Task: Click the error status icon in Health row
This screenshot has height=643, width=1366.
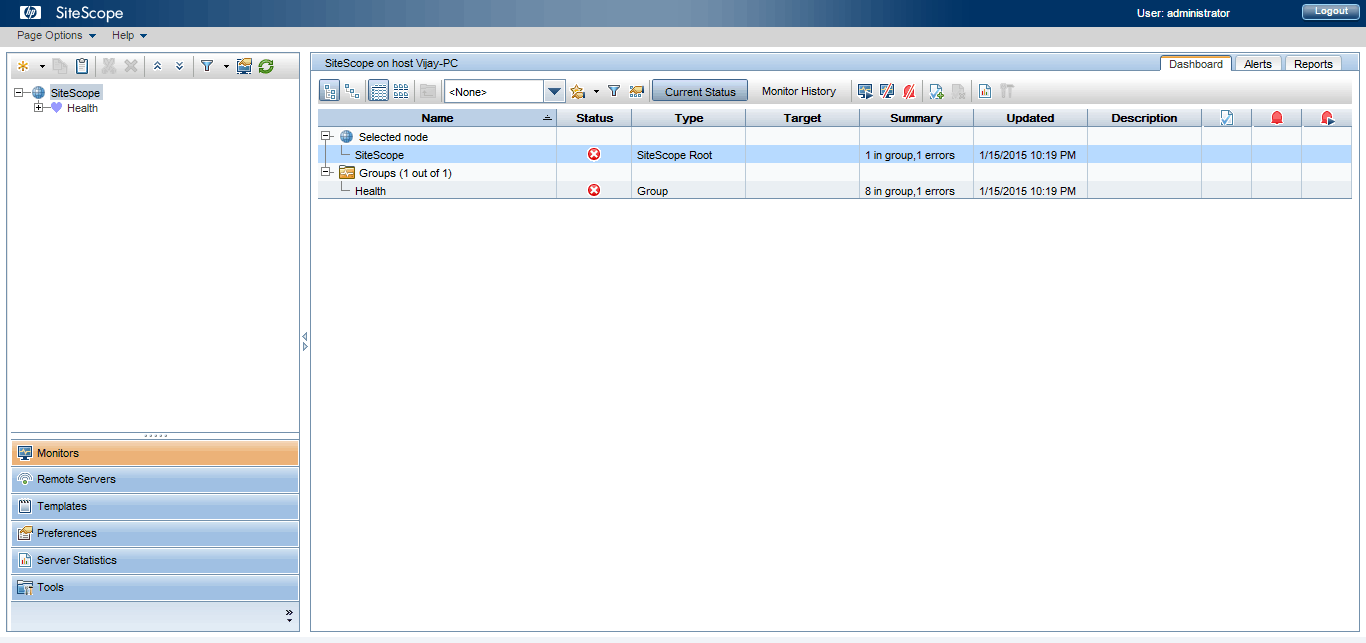Action: [594, 190]
